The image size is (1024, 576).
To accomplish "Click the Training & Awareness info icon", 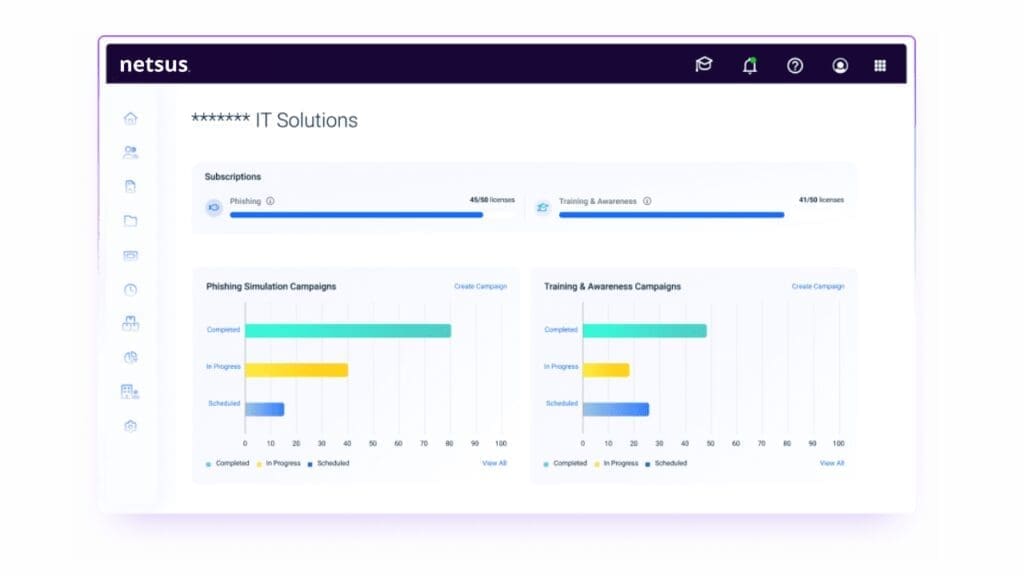I will pos(647,201).
